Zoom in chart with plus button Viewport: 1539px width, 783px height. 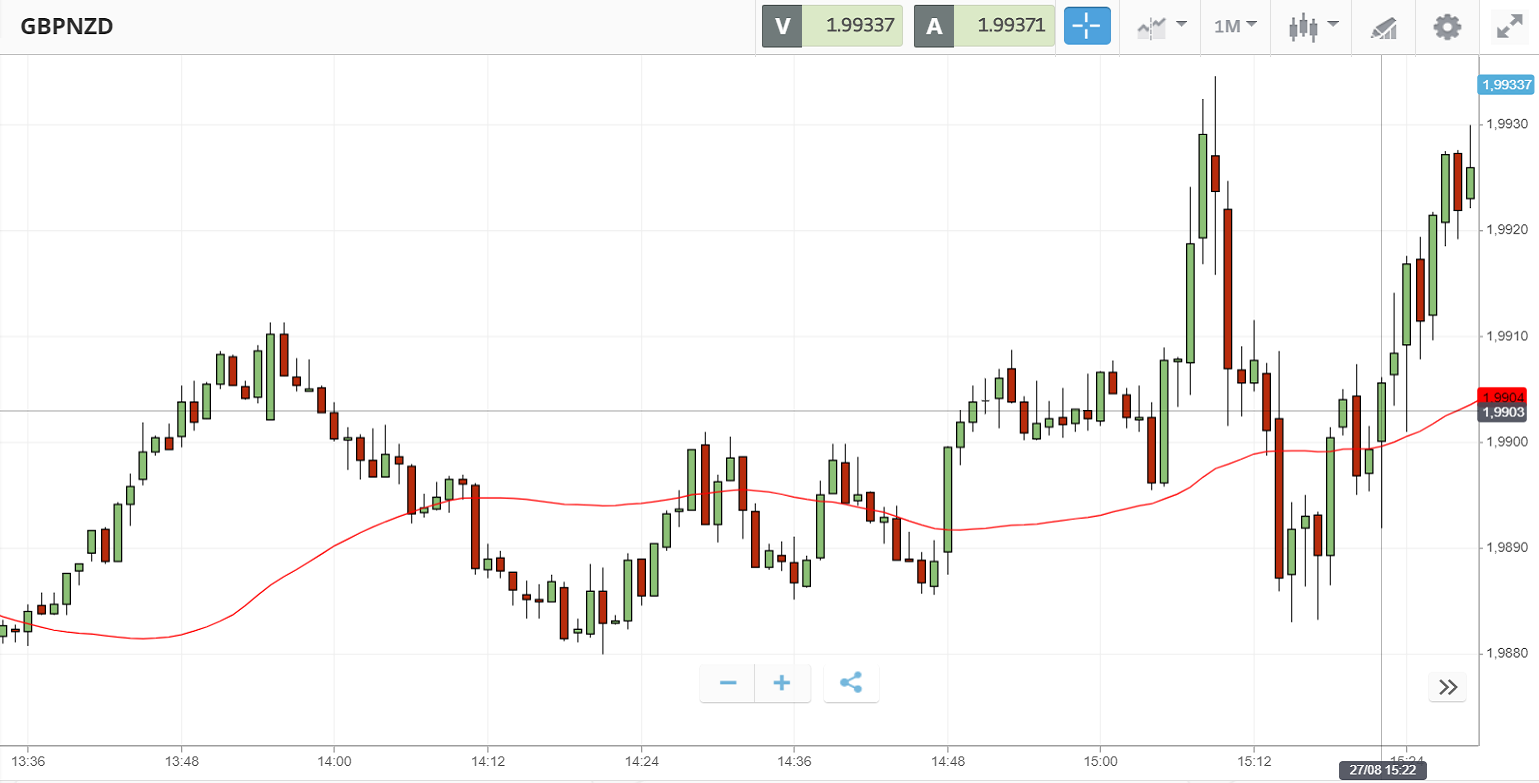[x=782, y=684]
